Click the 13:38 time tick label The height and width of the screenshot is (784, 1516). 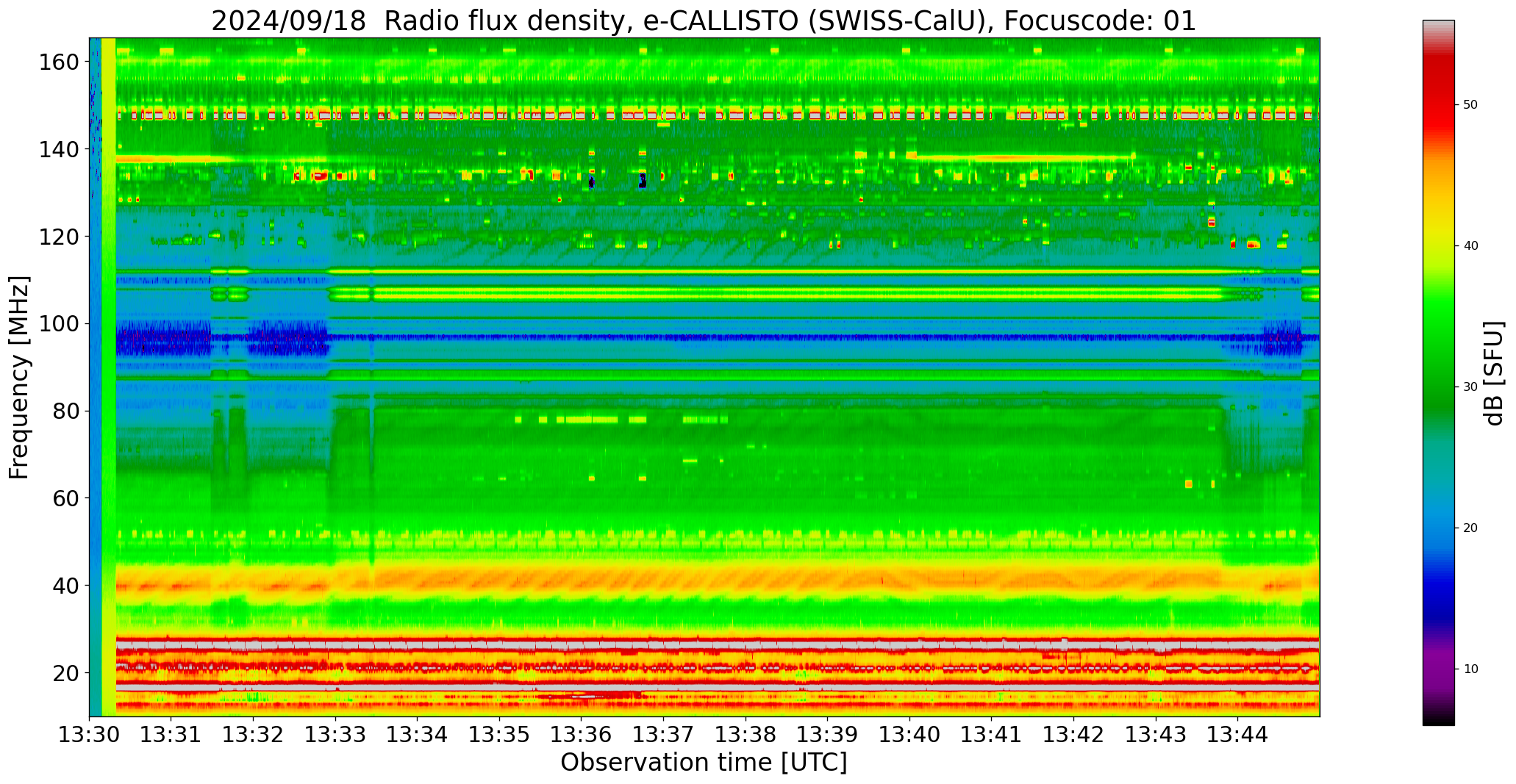(x=746, y=735)
